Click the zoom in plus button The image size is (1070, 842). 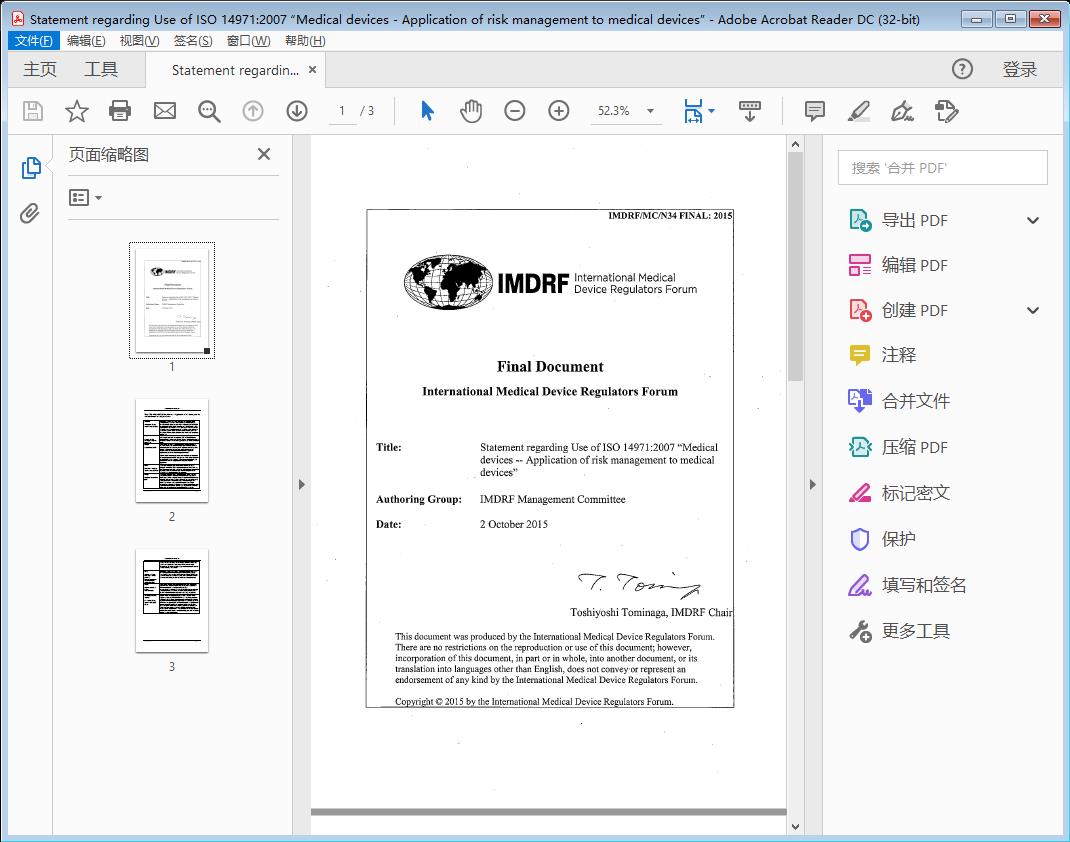(x=559, y=111)
